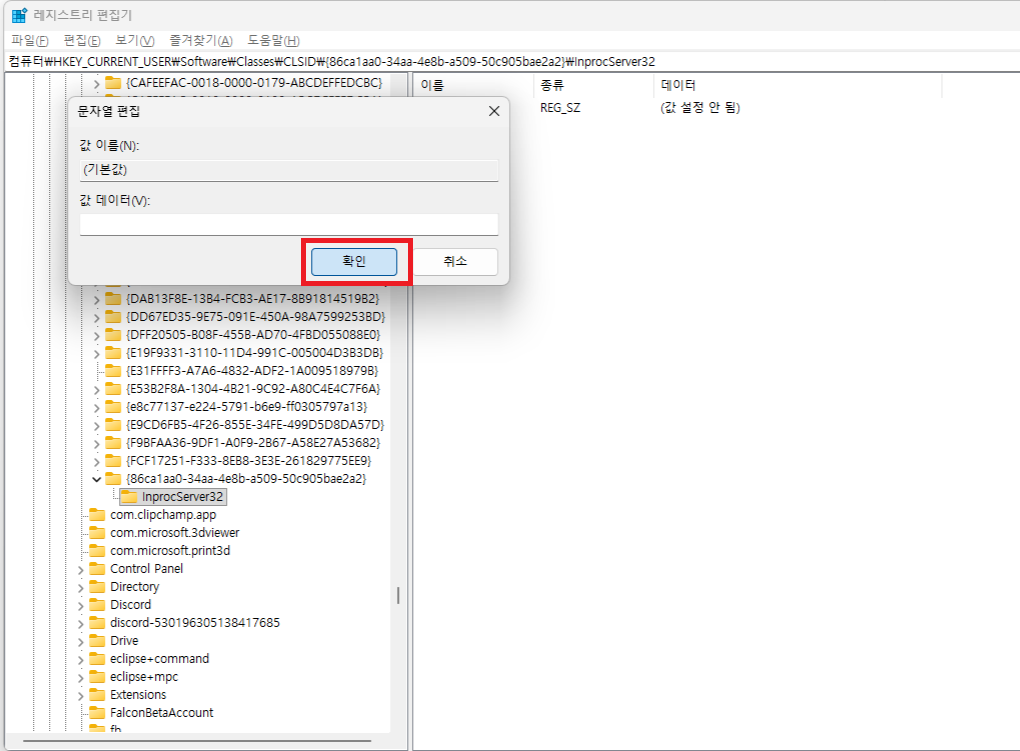This screenshot has height=751, width=1020.
Task: Click the InprocServer32 folder icon
Action: point(129,497)
